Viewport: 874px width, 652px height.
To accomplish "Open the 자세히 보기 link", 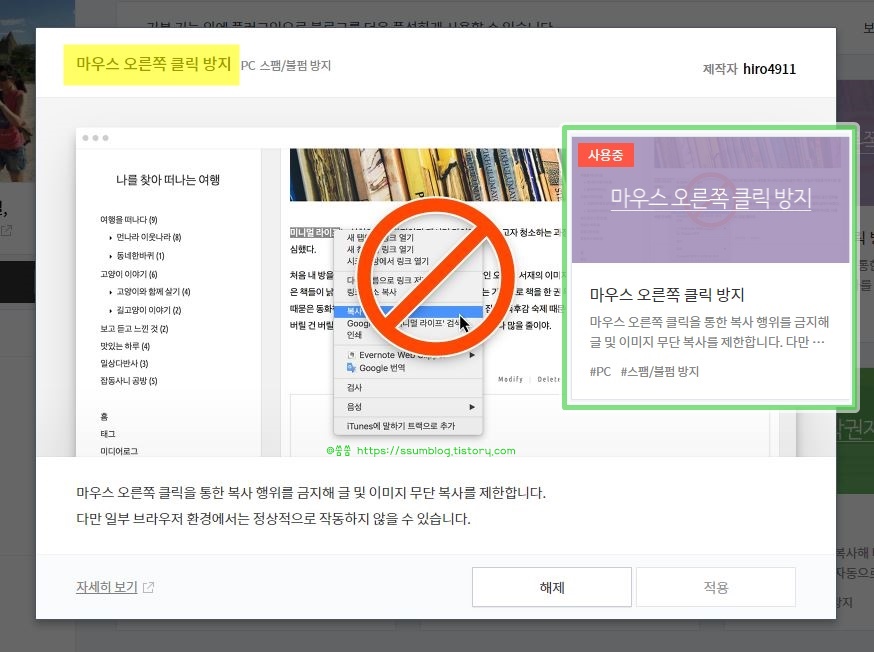I will (x=106, y=587).
